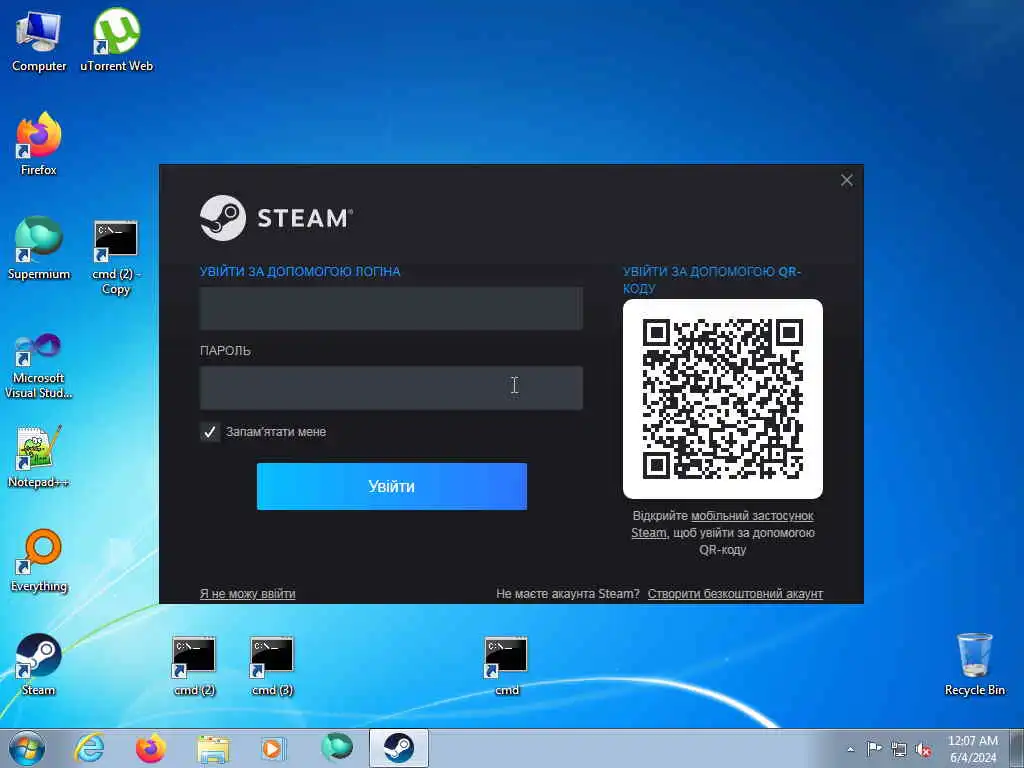The image size is (1024, 768).
Task: Select the Steam desktop shortcut
Action: (39, 664)
